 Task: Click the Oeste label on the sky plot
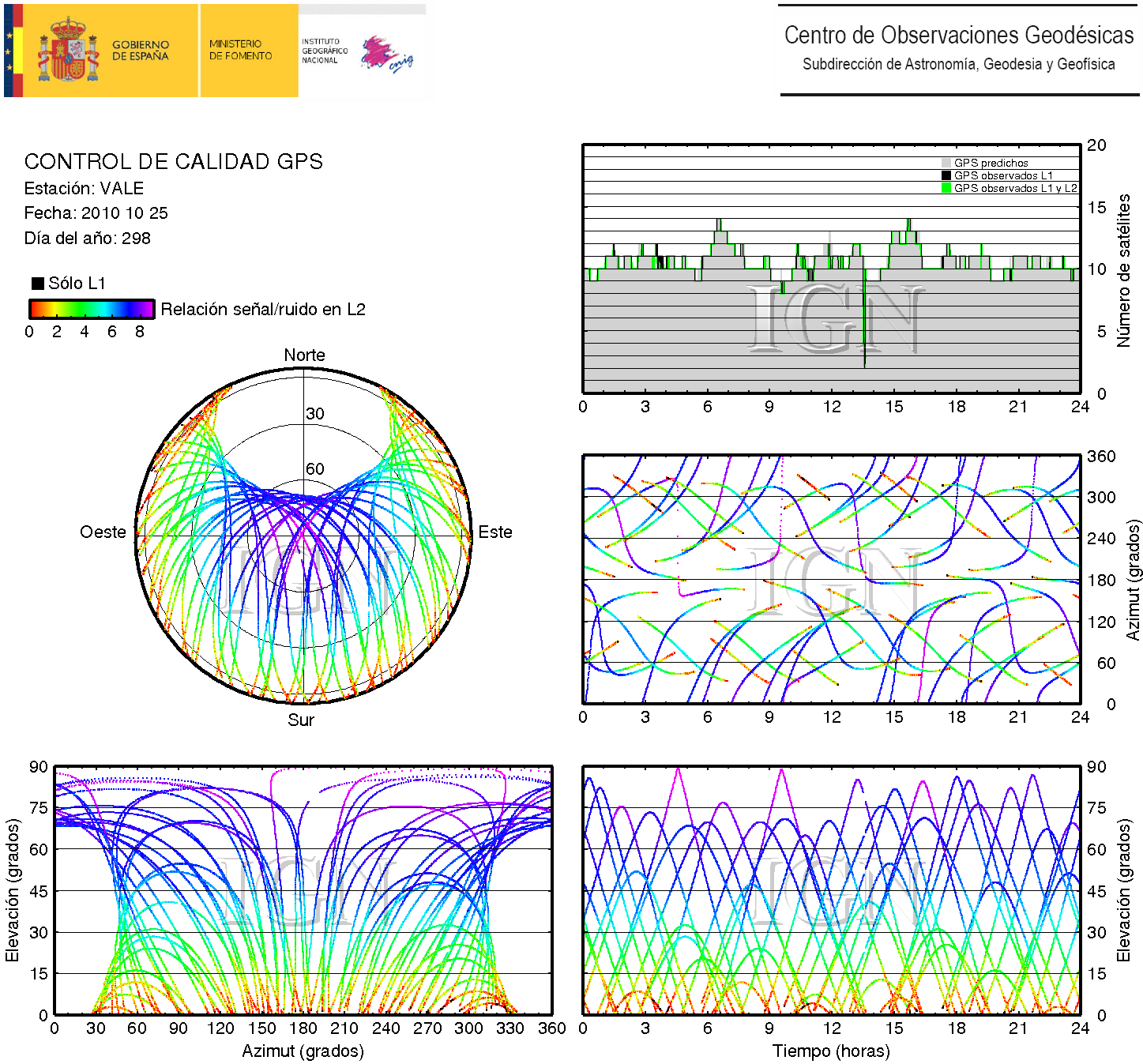(x=103, y=532)
